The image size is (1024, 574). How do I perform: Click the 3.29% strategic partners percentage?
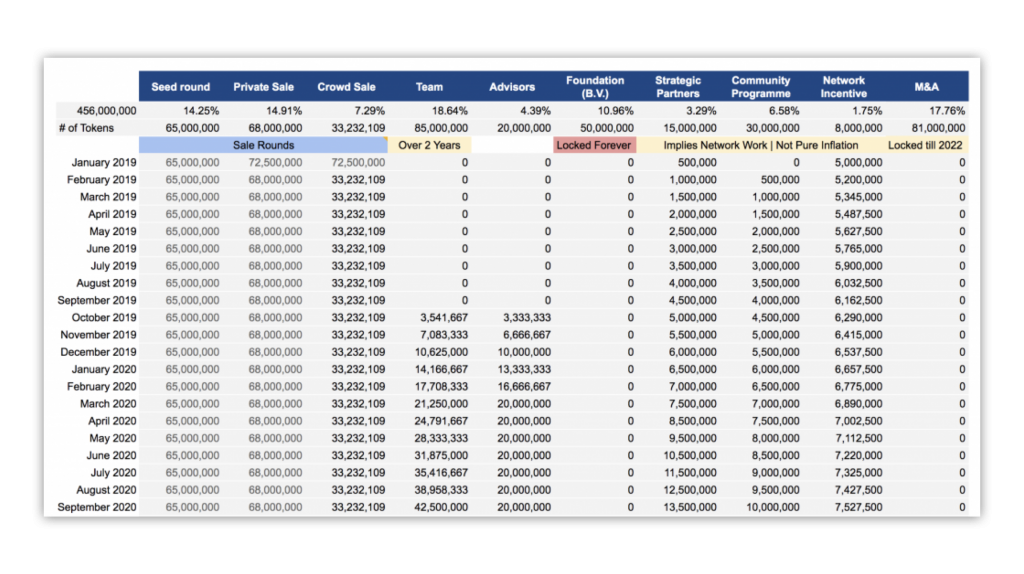pyautogui.click(x=701, y=111)
